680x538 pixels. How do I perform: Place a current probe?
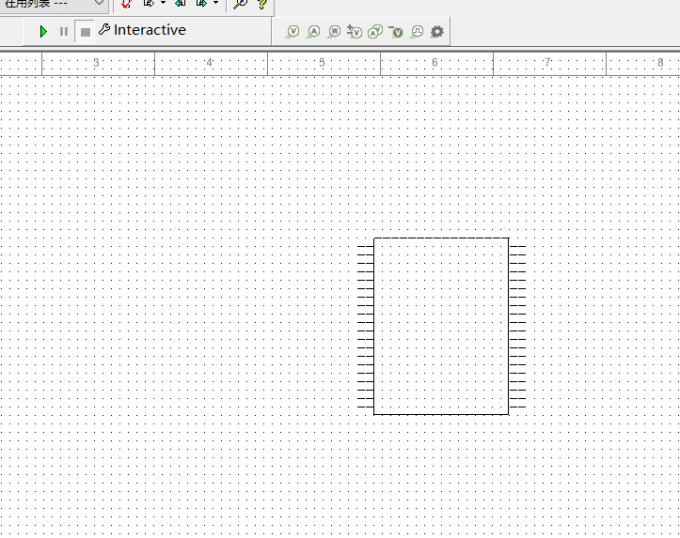[x=313, y=32]
